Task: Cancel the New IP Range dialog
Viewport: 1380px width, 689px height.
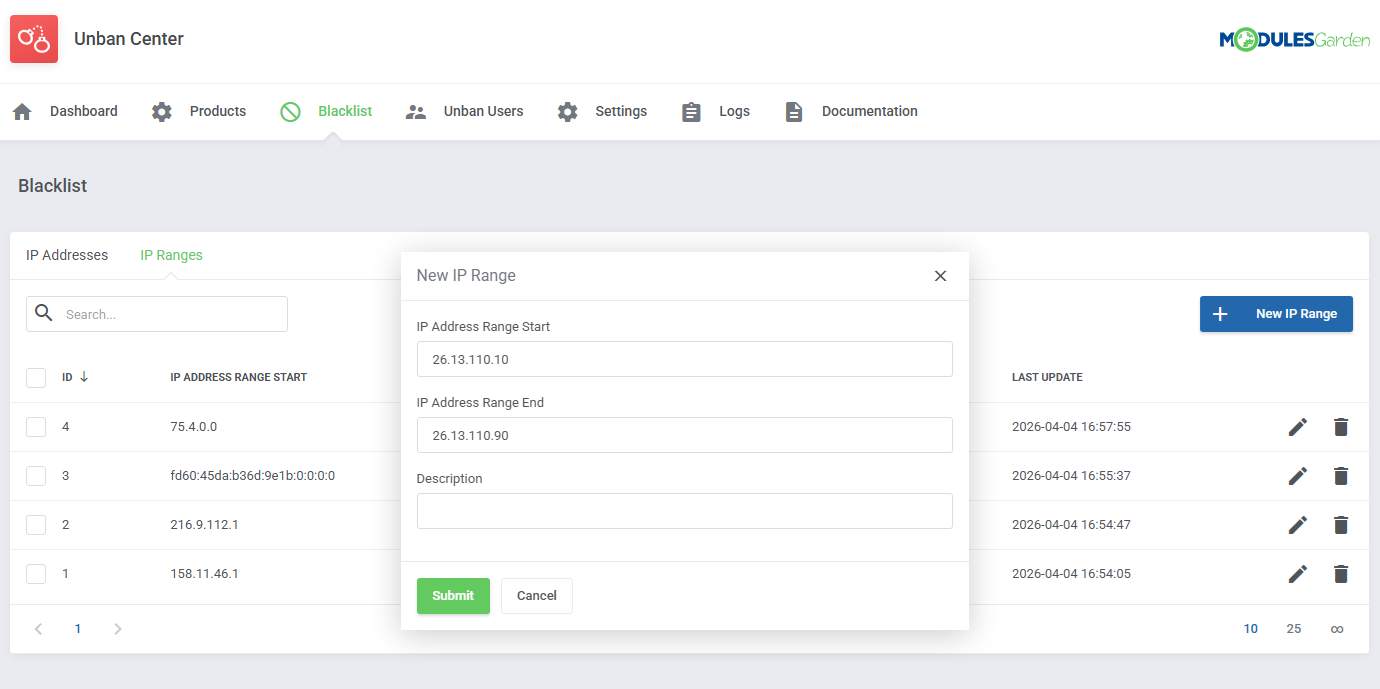Action: 536,595
